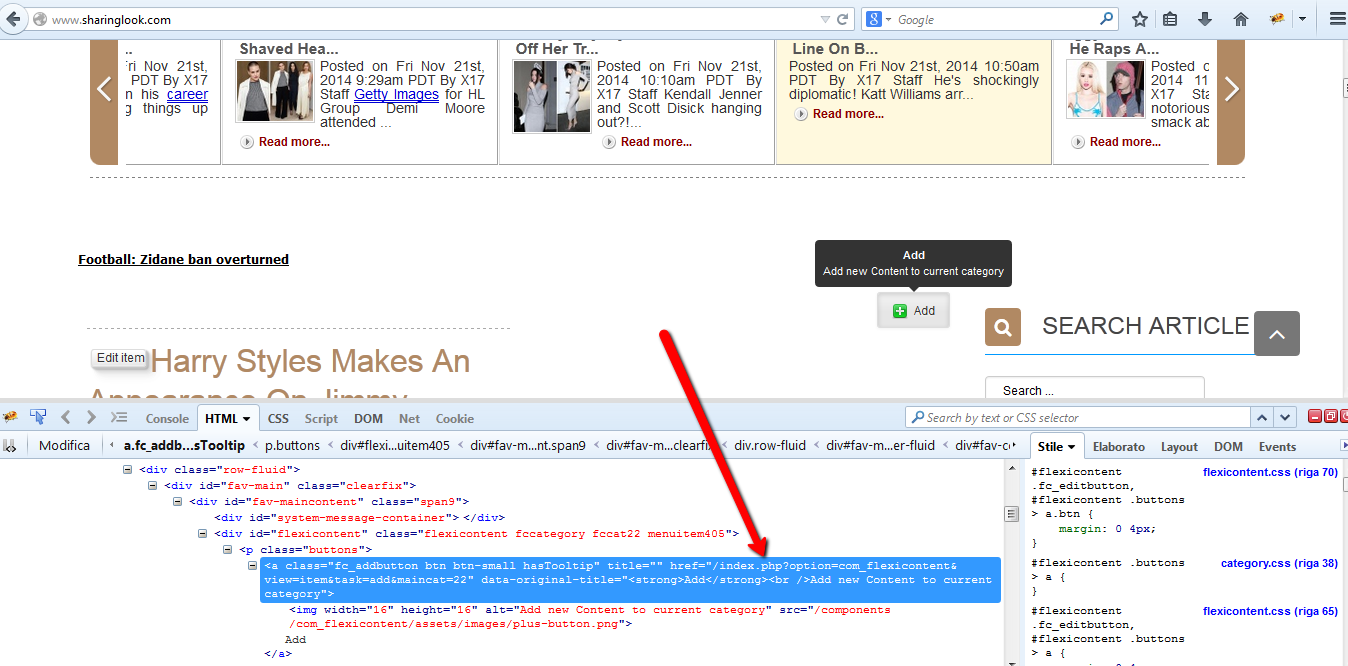Select div#flexi...uitem405 breadcrumb
1348x666 pixels.
point(394,446)
